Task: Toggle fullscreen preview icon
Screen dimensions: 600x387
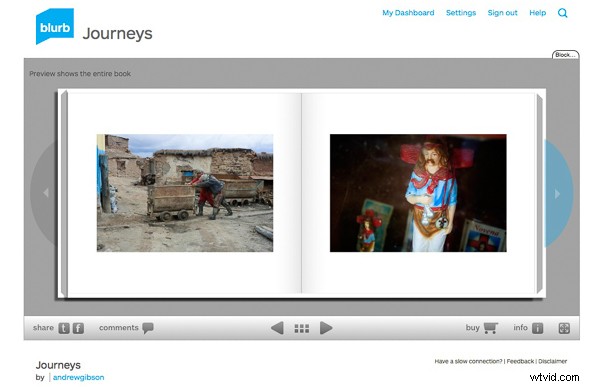Action: (x=564, y=328)
